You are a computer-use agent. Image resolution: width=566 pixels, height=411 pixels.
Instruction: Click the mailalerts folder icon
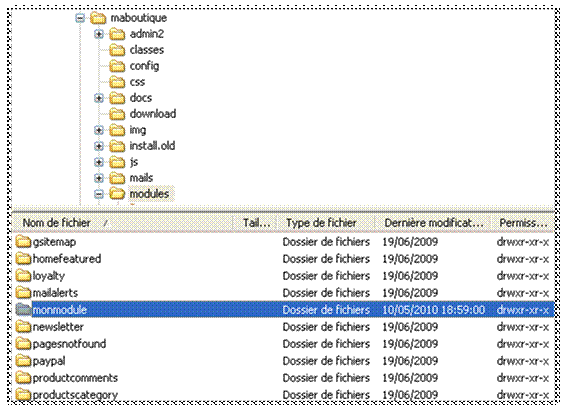tap(23, 293)
